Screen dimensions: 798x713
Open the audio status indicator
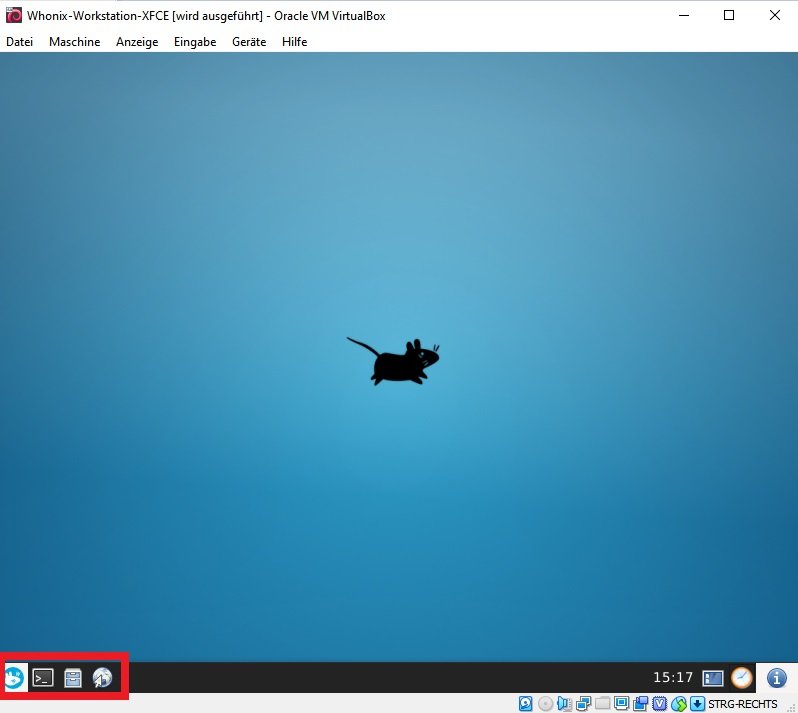(x=564, y=704)
